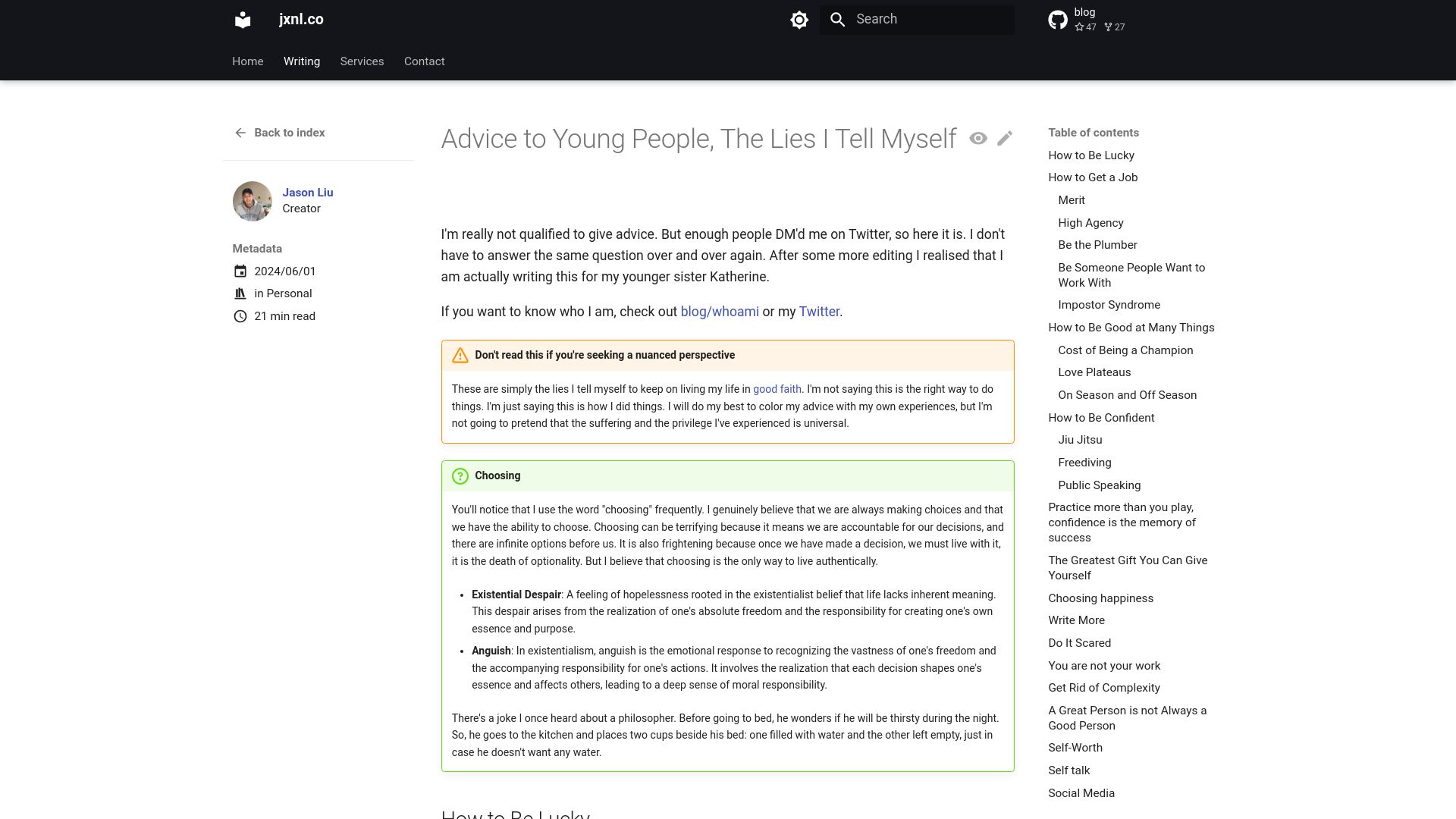Go to Impostor Syndrome subsection
The image size is (1456, 819).
click(x=1109, y=305)
